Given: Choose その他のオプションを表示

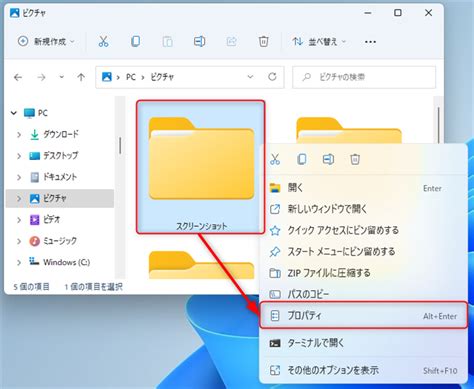Looking at the screenshot, I should [364, 370].
